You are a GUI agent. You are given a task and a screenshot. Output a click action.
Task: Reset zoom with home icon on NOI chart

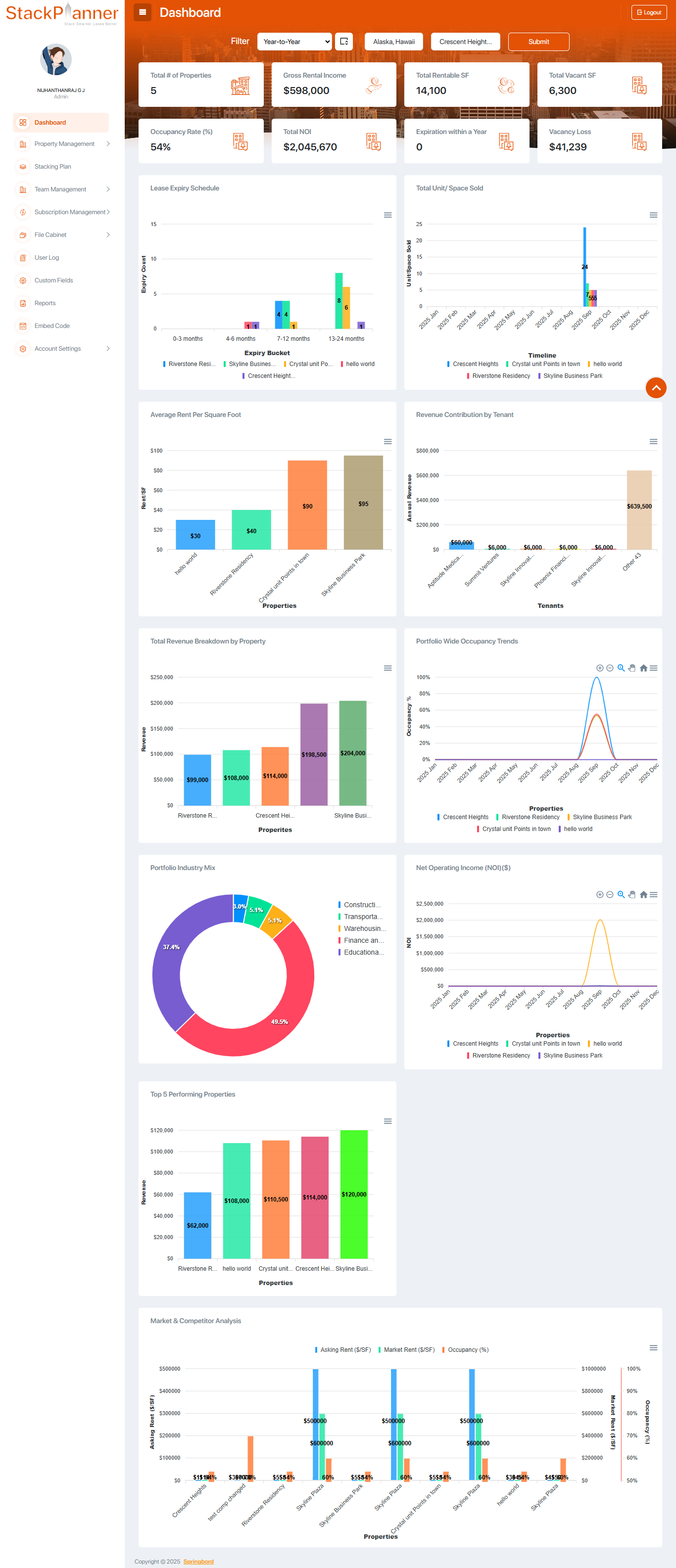pos(643,895)
